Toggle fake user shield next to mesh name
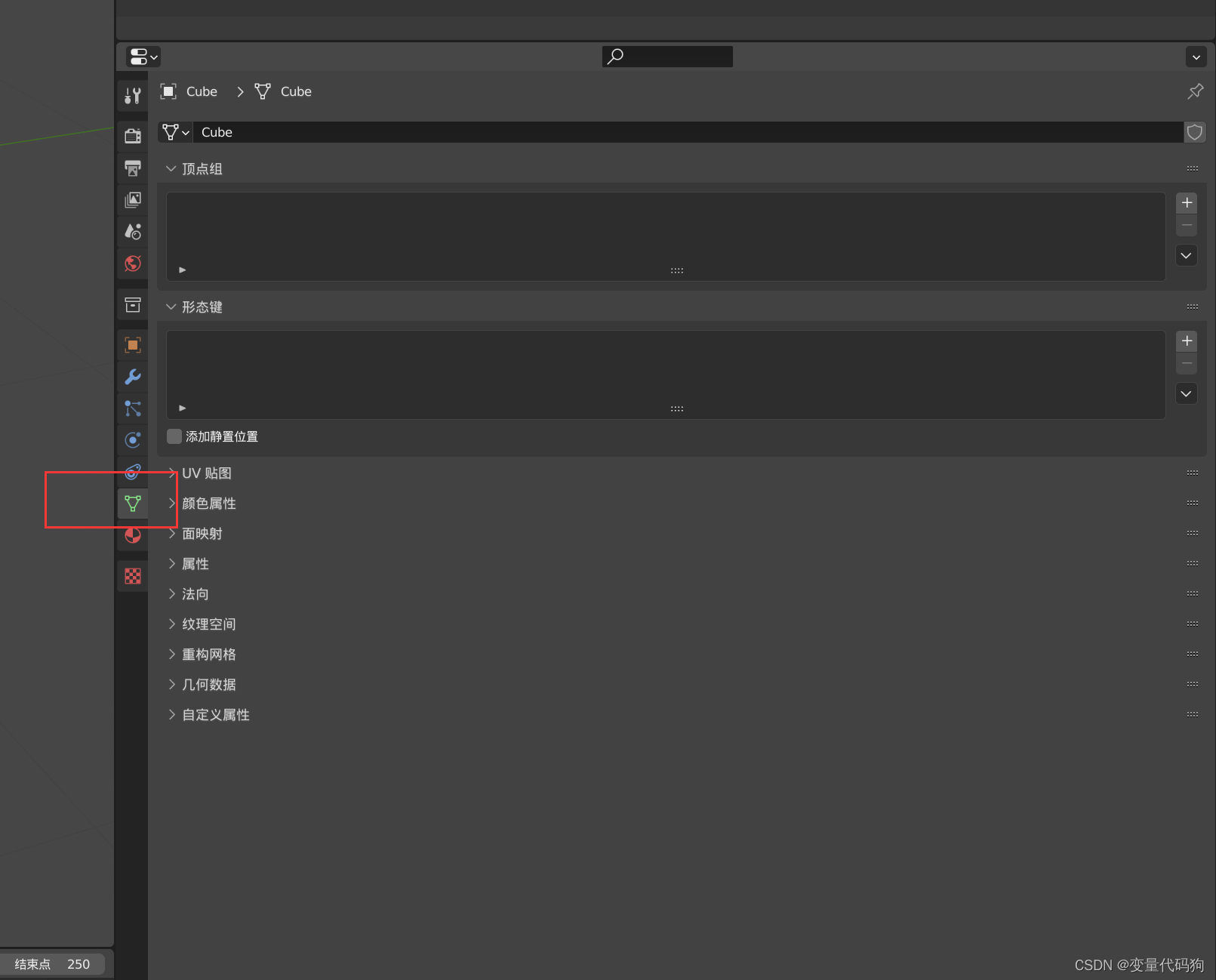This screenshot has height=980, width=1216. coord(1195,132)
